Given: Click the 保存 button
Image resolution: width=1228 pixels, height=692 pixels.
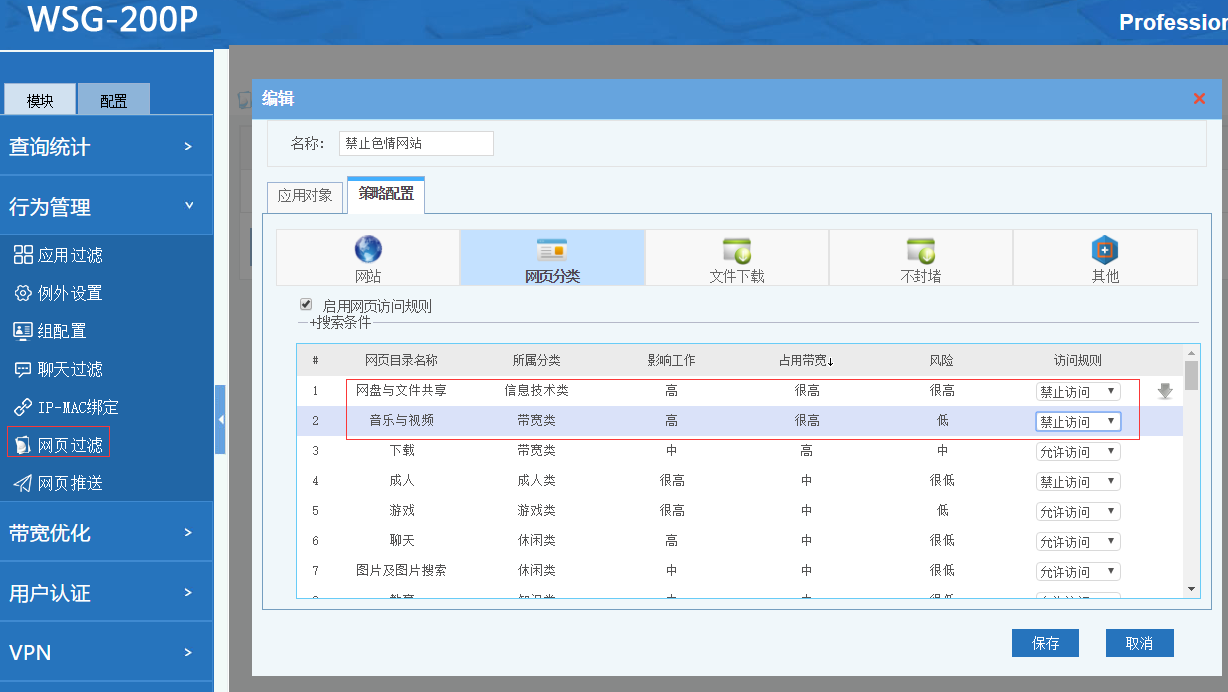Looking at the screenshot, I should pyautogui.click(x=1045, y=643).
